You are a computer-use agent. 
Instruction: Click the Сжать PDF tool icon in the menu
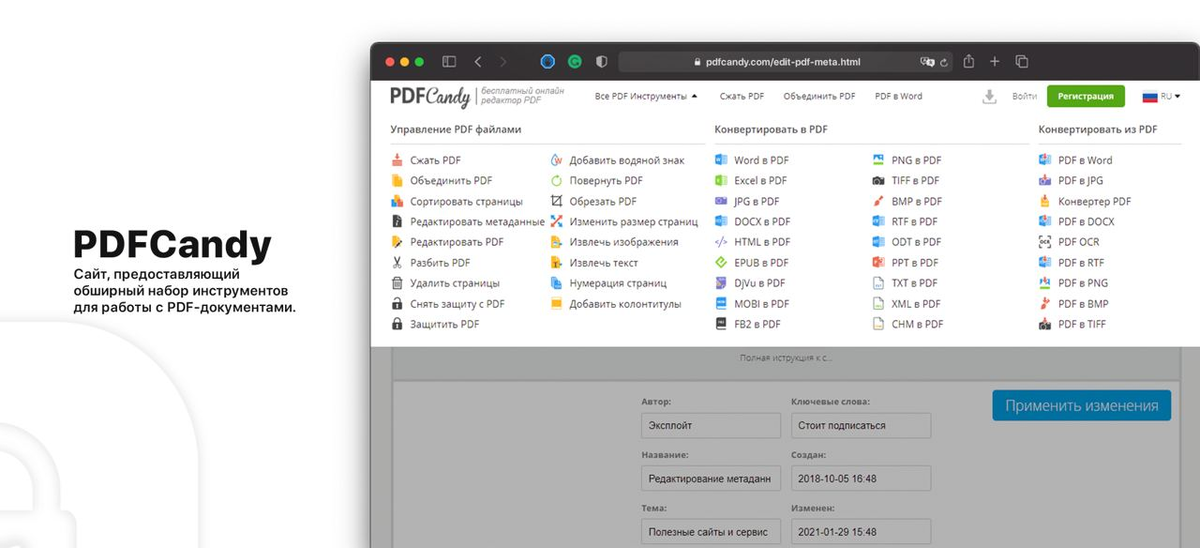[397, 160]
